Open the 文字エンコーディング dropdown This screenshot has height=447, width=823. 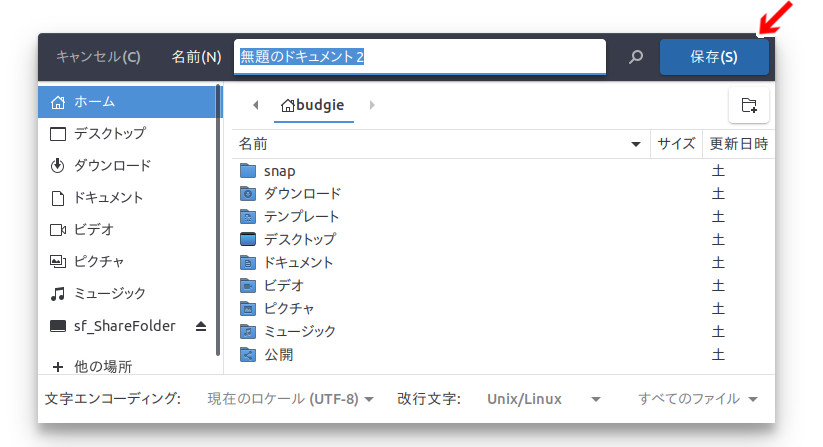(290, 399)
